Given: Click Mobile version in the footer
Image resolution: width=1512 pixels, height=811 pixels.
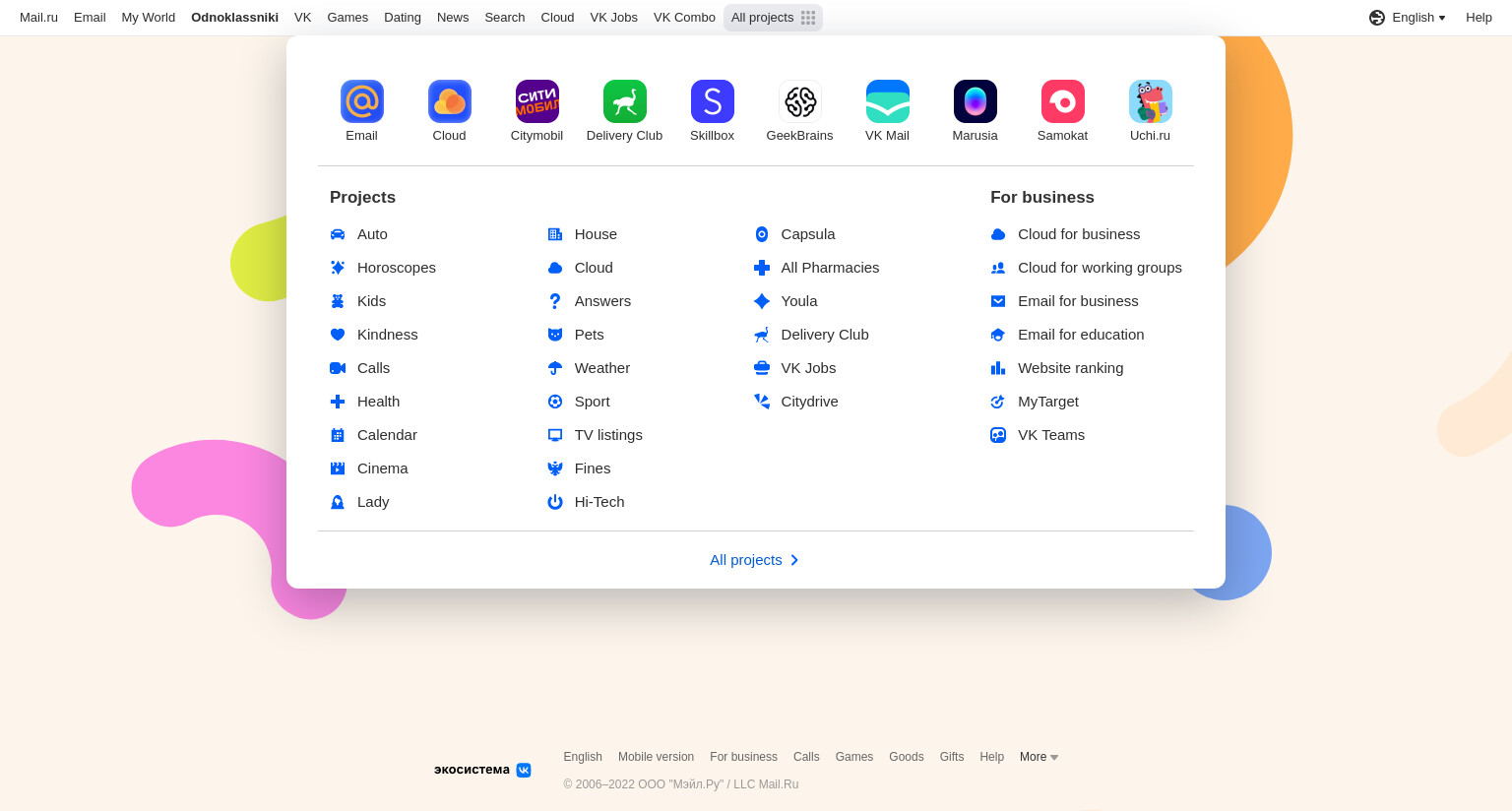Looking at the screenshot, I should [x=656, y=757].
